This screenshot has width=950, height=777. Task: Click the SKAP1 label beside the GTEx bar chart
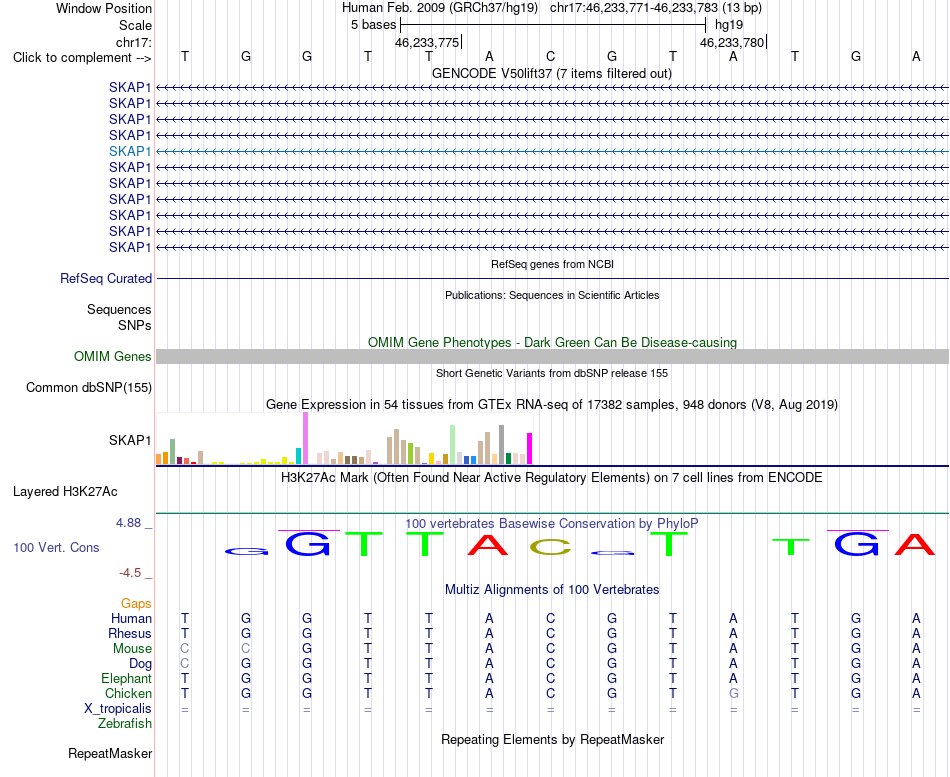pos(130,440)
